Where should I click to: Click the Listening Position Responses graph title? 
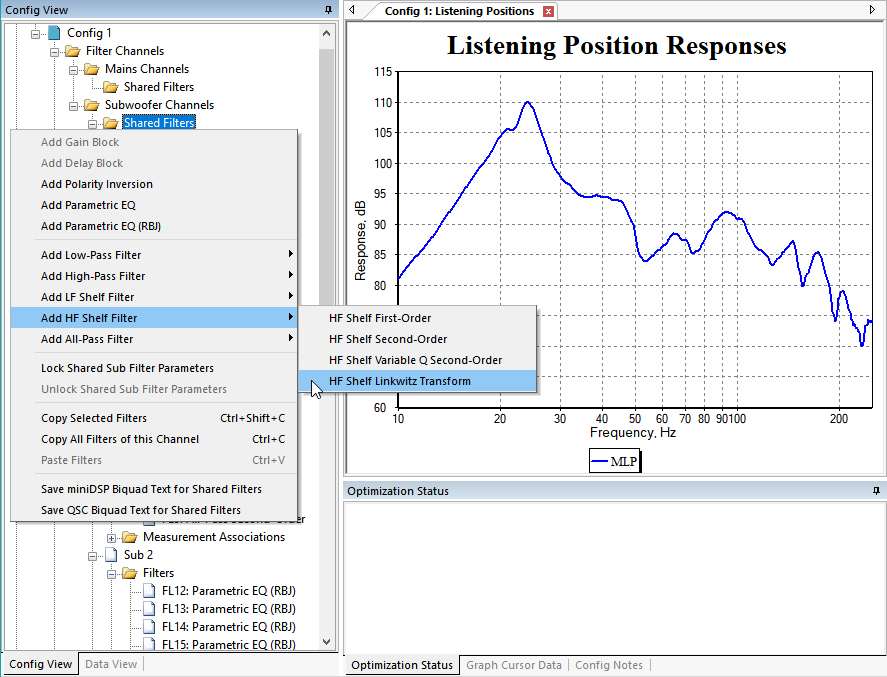pos(617,45)
